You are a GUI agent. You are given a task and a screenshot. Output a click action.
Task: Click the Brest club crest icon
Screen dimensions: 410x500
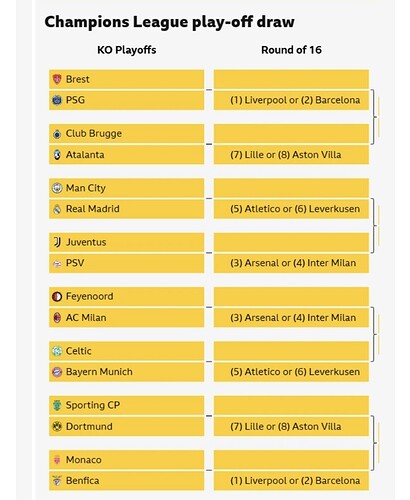57,79
